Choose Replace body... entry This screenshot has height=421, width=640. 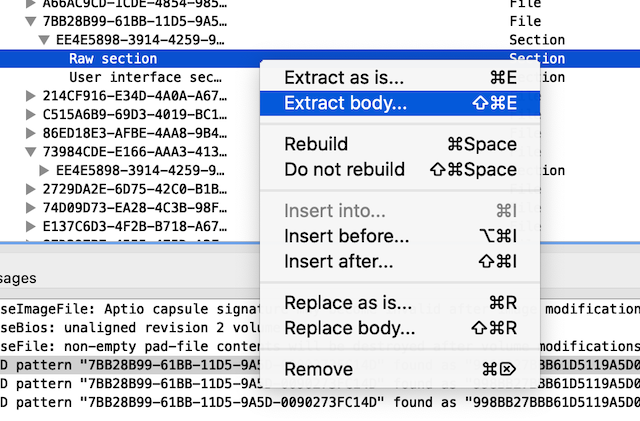tap(400, 328)
